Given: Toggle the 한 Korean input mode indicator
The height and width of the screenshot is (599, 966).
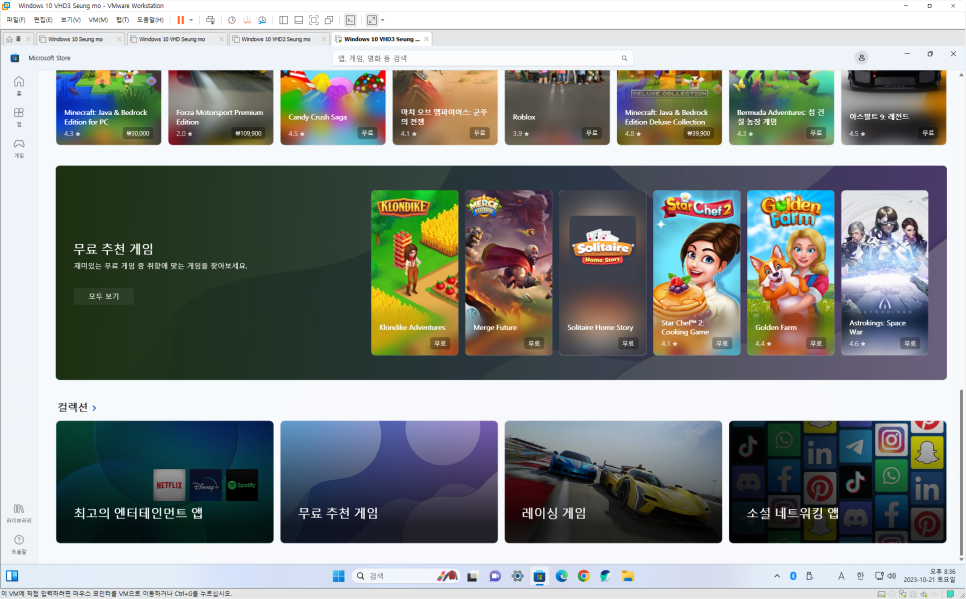Looking at the screenshot, I should tap(860, 576).
